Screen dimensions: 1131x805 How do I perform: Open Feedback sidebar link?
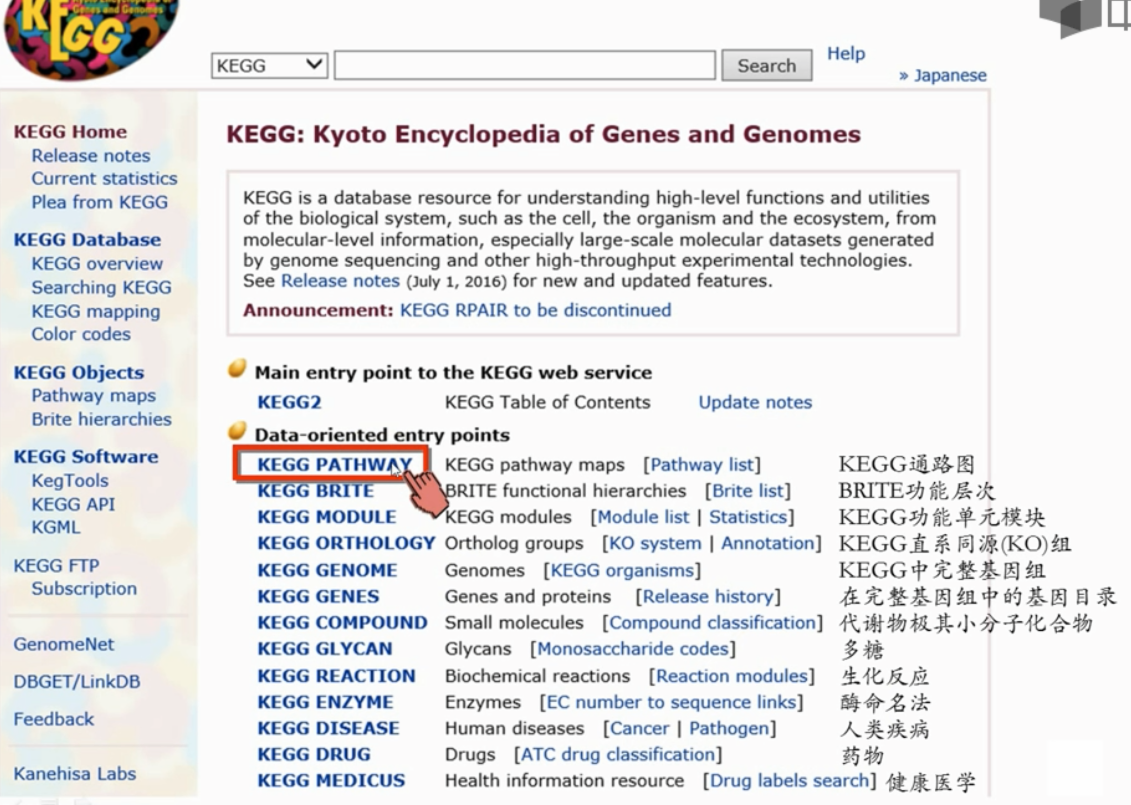point(53,719)
